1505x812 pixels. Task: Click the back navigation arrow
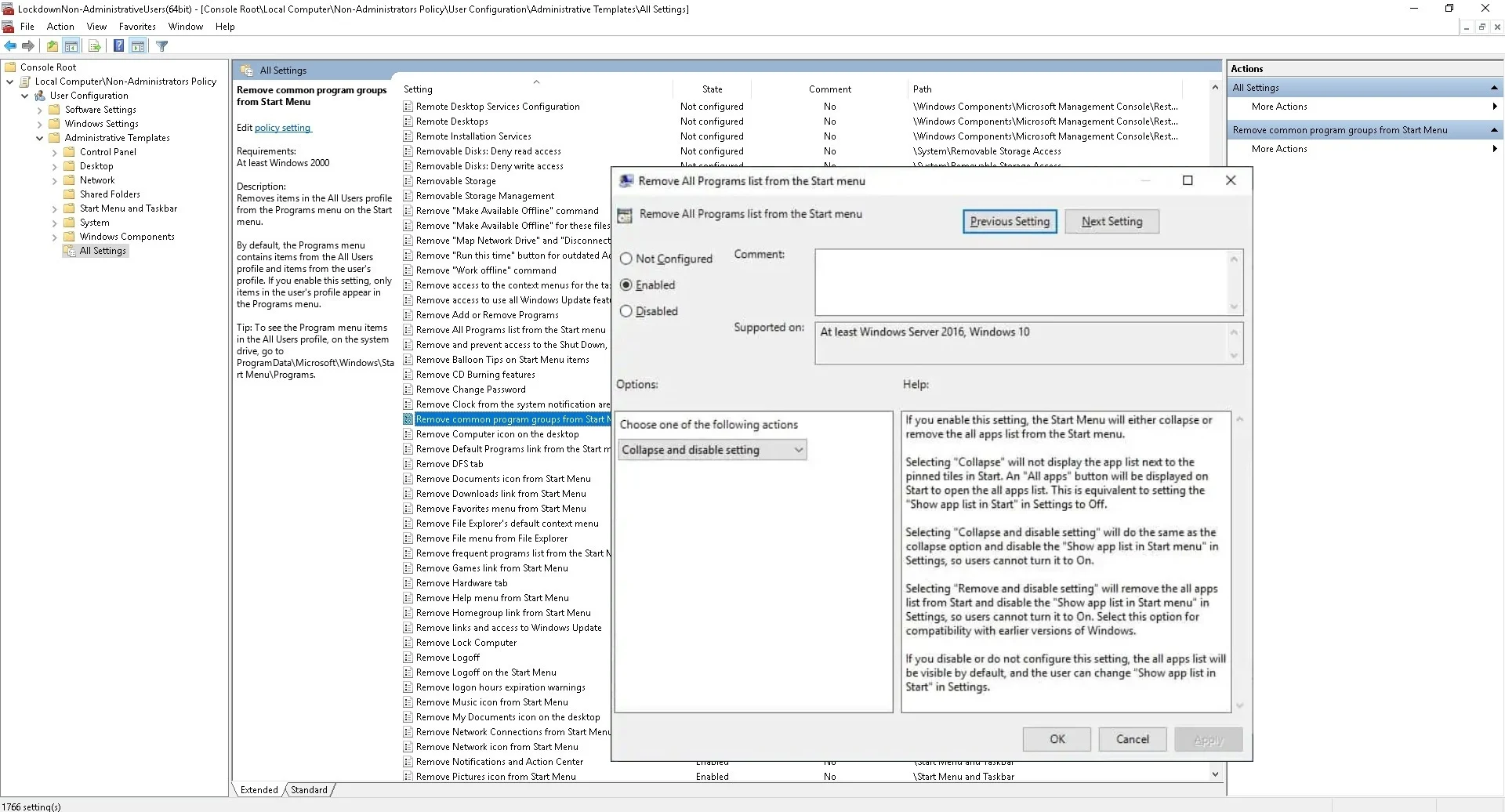[x=10, y=45]
